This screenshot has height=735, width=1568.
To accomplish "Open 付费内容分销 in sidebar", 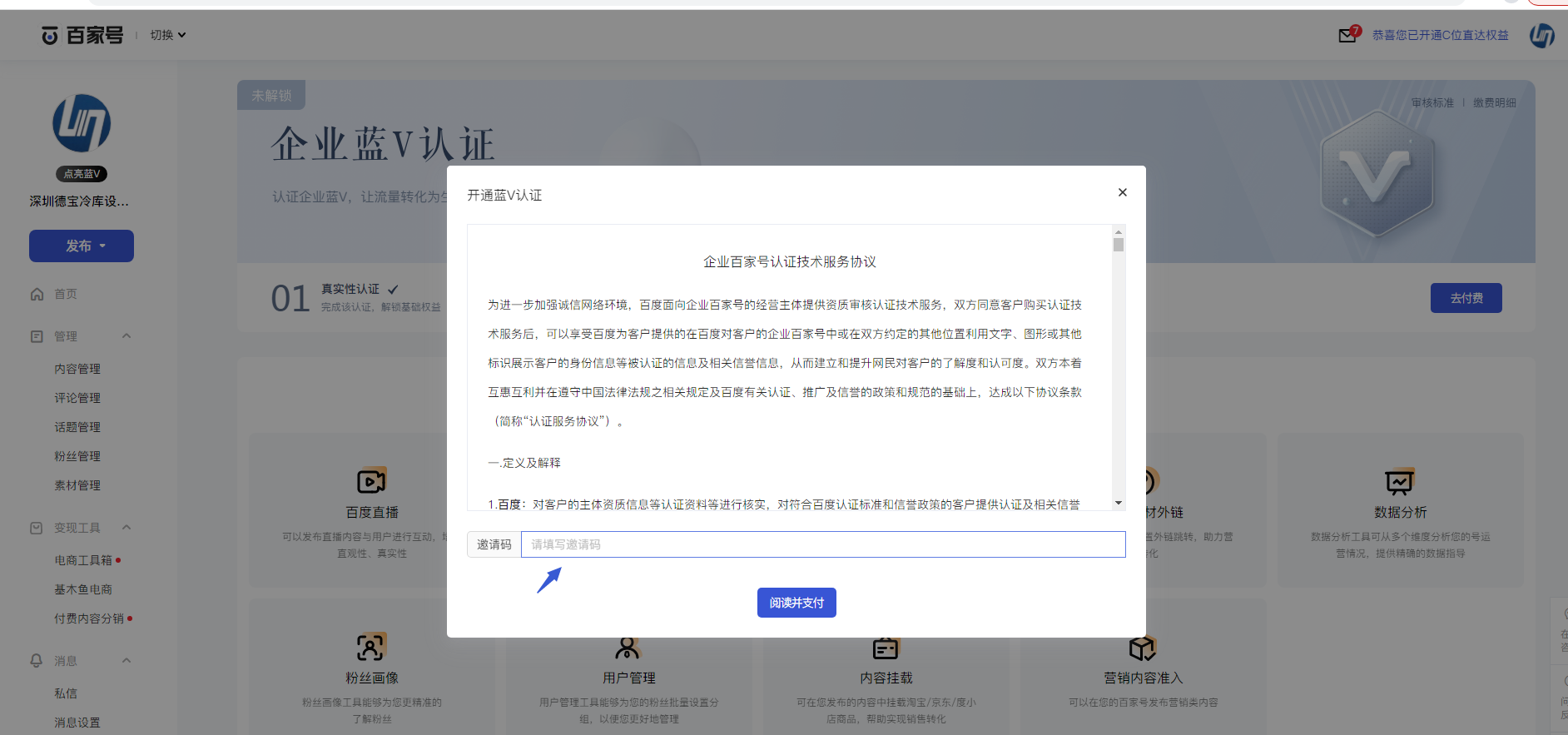I will pos(89,618).
